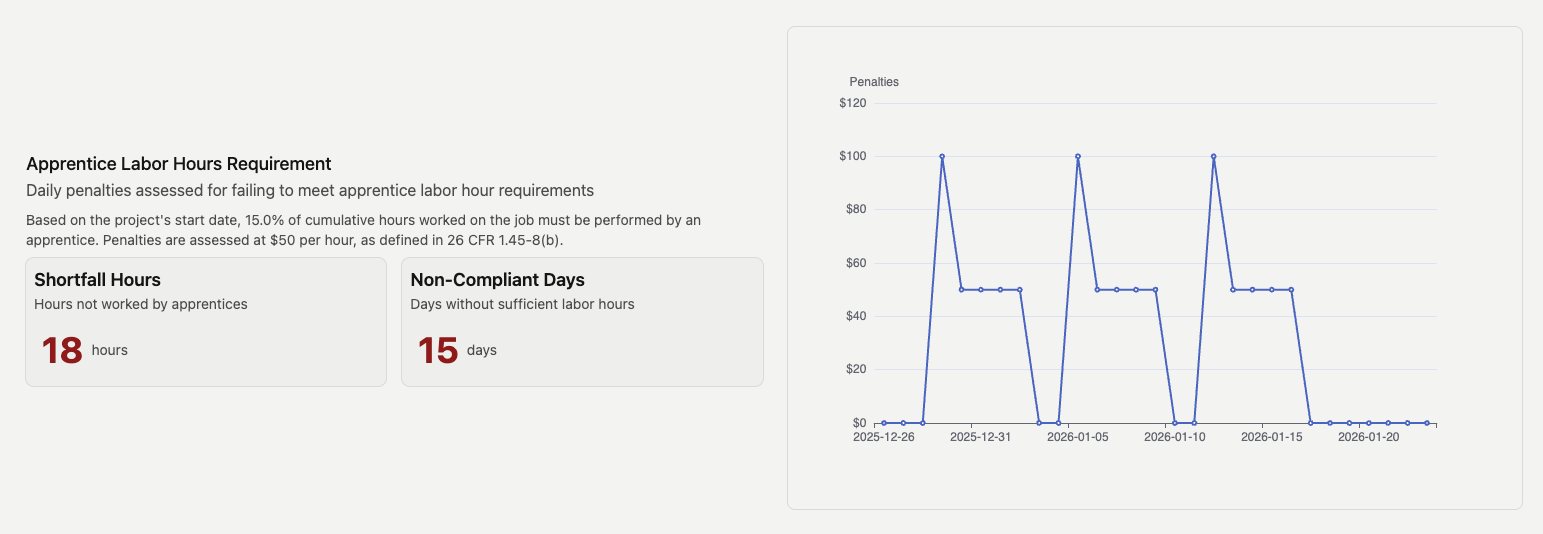Screen dimensions: 1543x534
Task: Click the $100 peak point after 2026-01-10
Action: coord(1213,156)
